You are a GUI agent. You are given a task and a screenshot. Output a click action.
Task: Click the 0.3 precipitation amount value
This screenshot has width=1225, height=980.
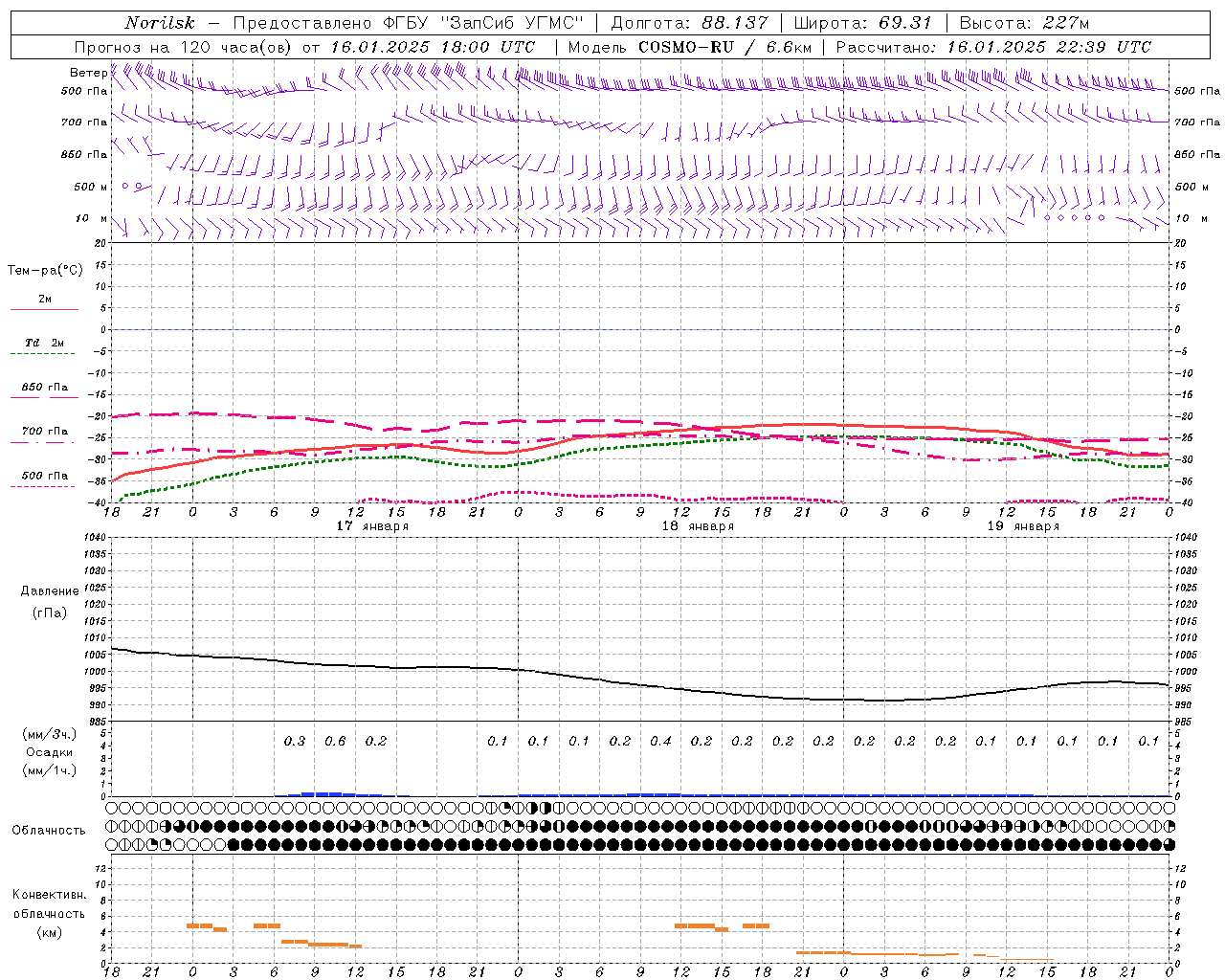295,742
